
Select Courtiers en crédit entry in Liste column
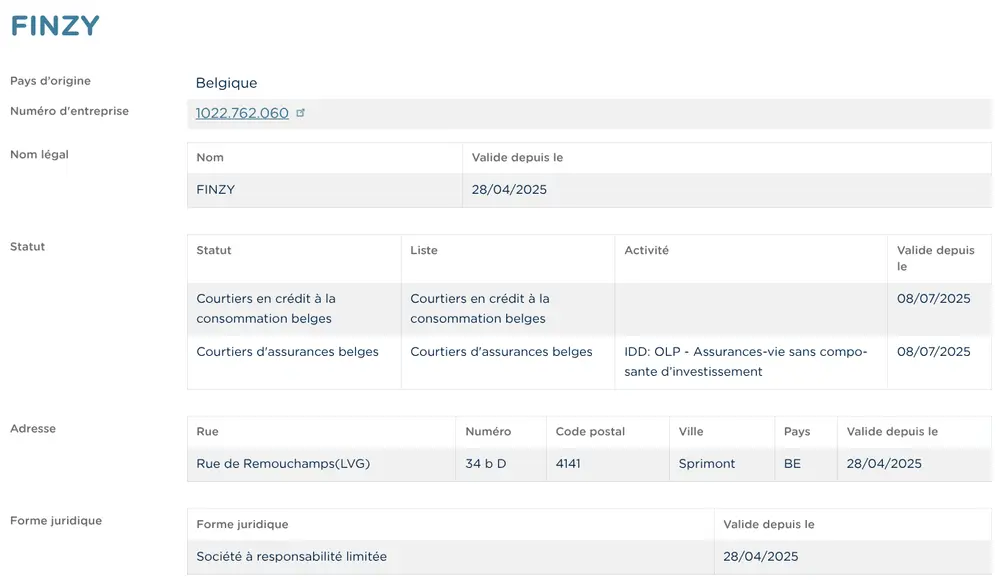pyautogui.click(x=480, y=308)
